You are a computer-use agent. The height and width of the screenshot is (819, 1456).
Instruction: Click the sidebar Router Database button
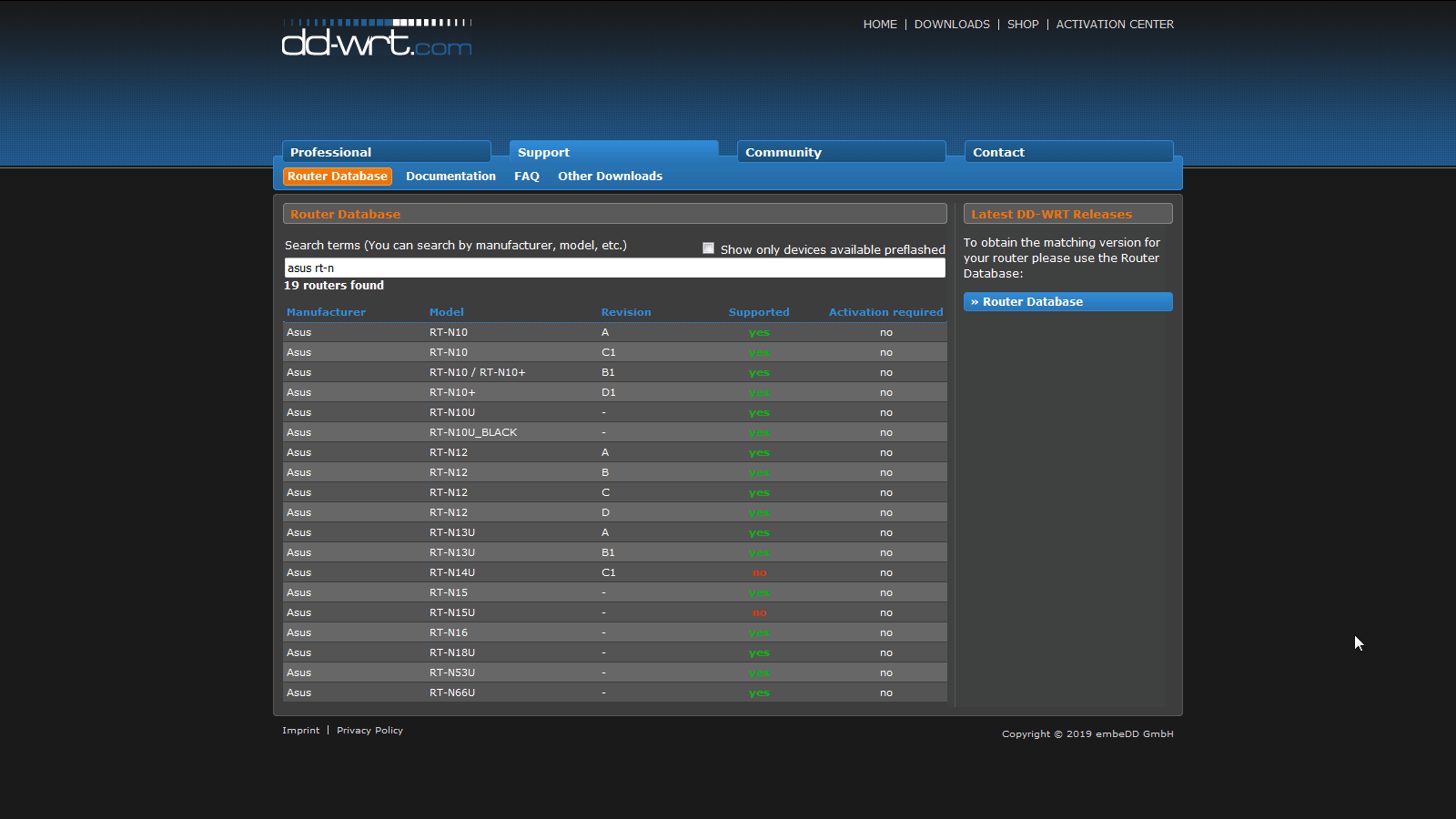point(1068,301)
